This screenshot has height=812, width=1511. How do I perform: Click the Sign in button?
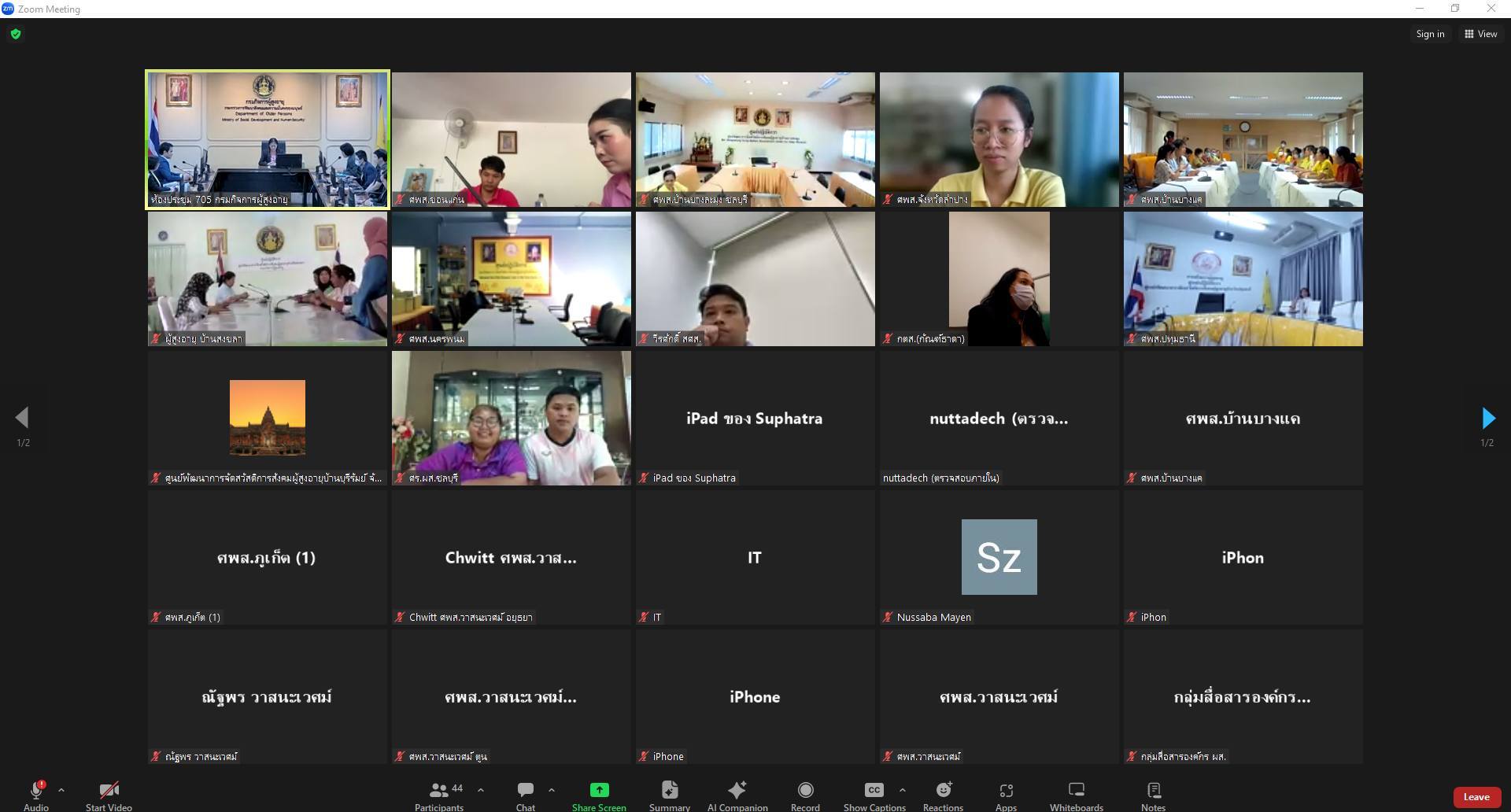click(1430, 34)
